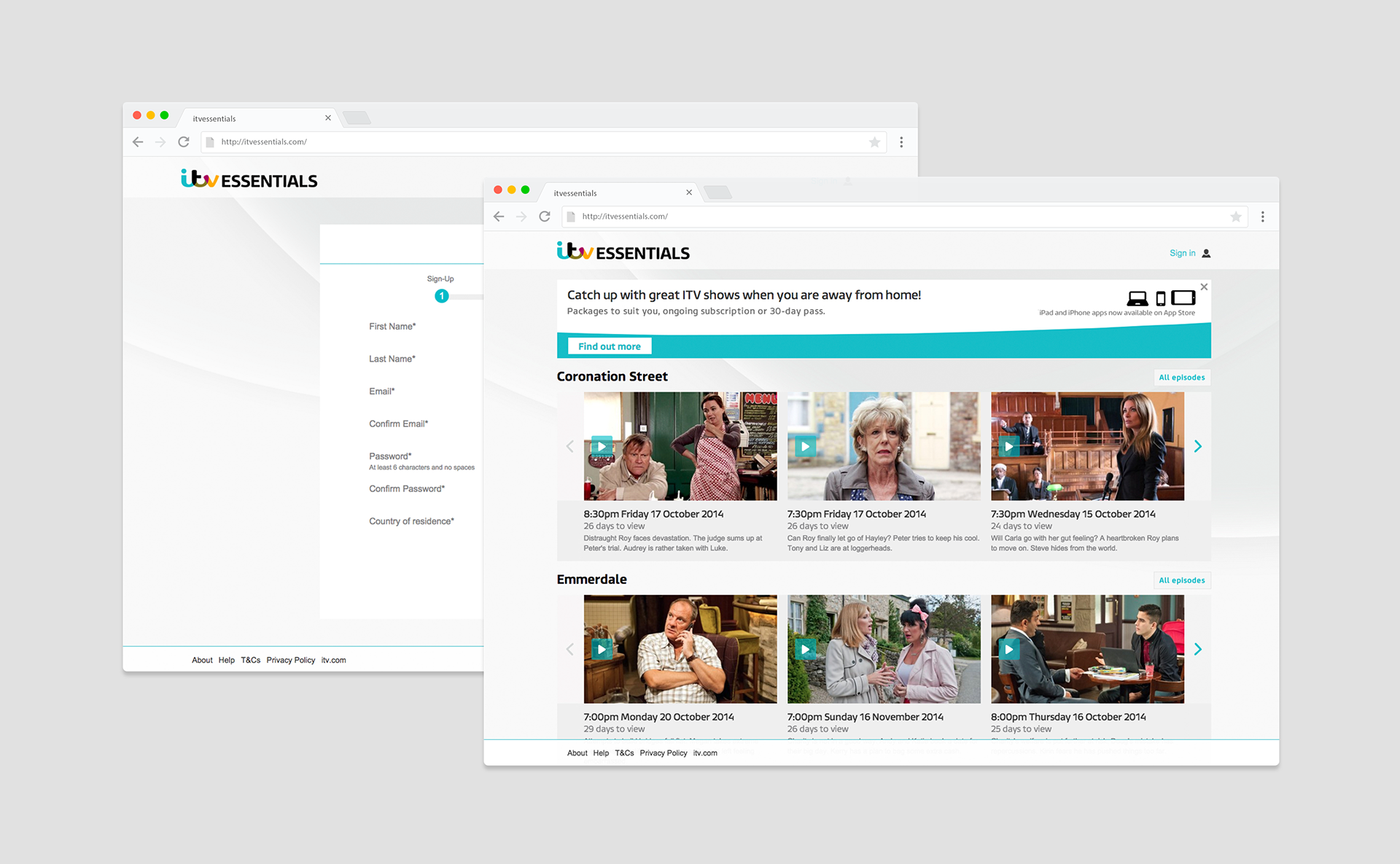Image resolution: width=1400 pixels, height=864 pixels.
Task: Click phone device icon in banner
Action: click(x=1160, y=298)
